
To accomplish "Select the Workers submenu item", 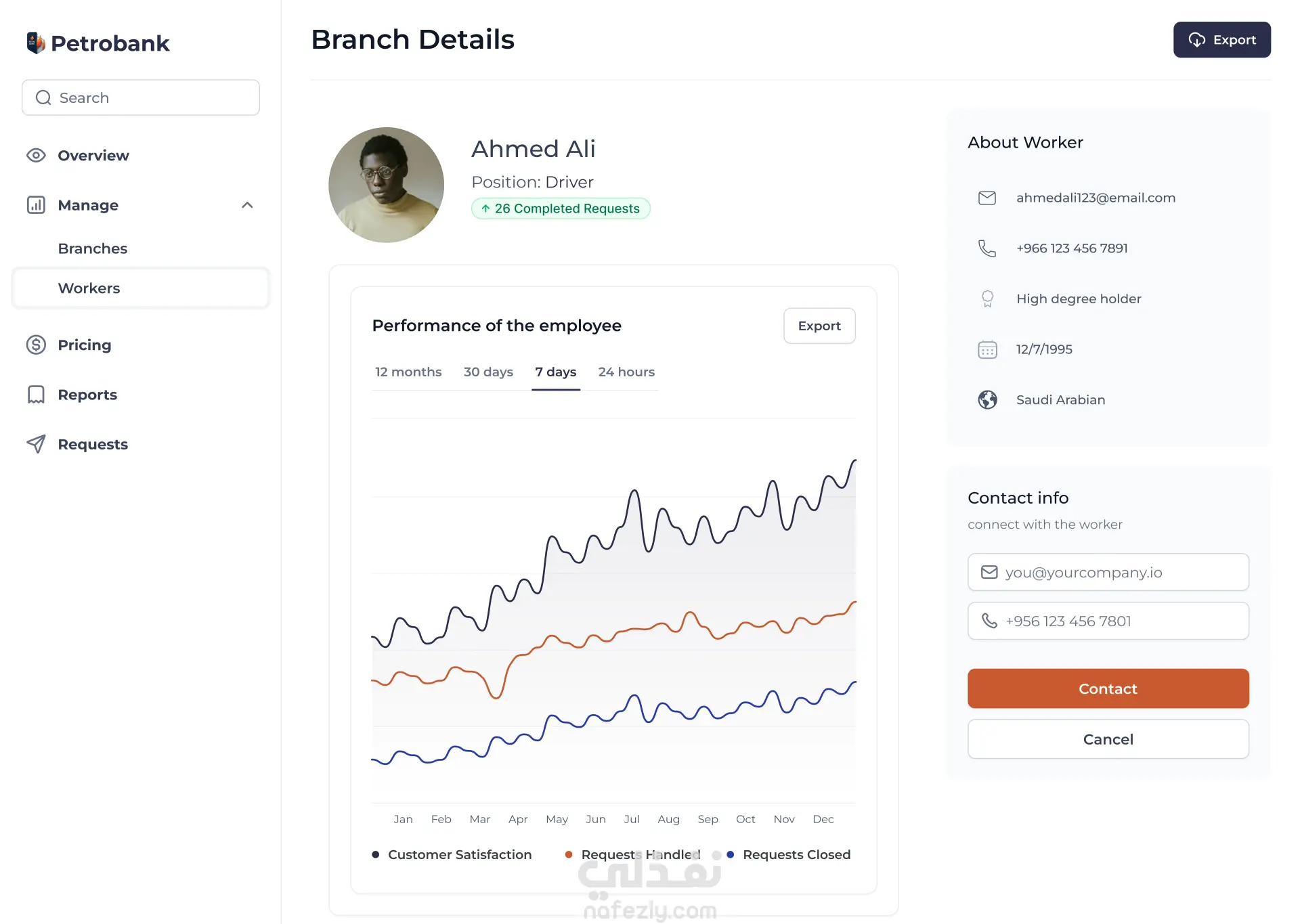I will click(89, 288).
